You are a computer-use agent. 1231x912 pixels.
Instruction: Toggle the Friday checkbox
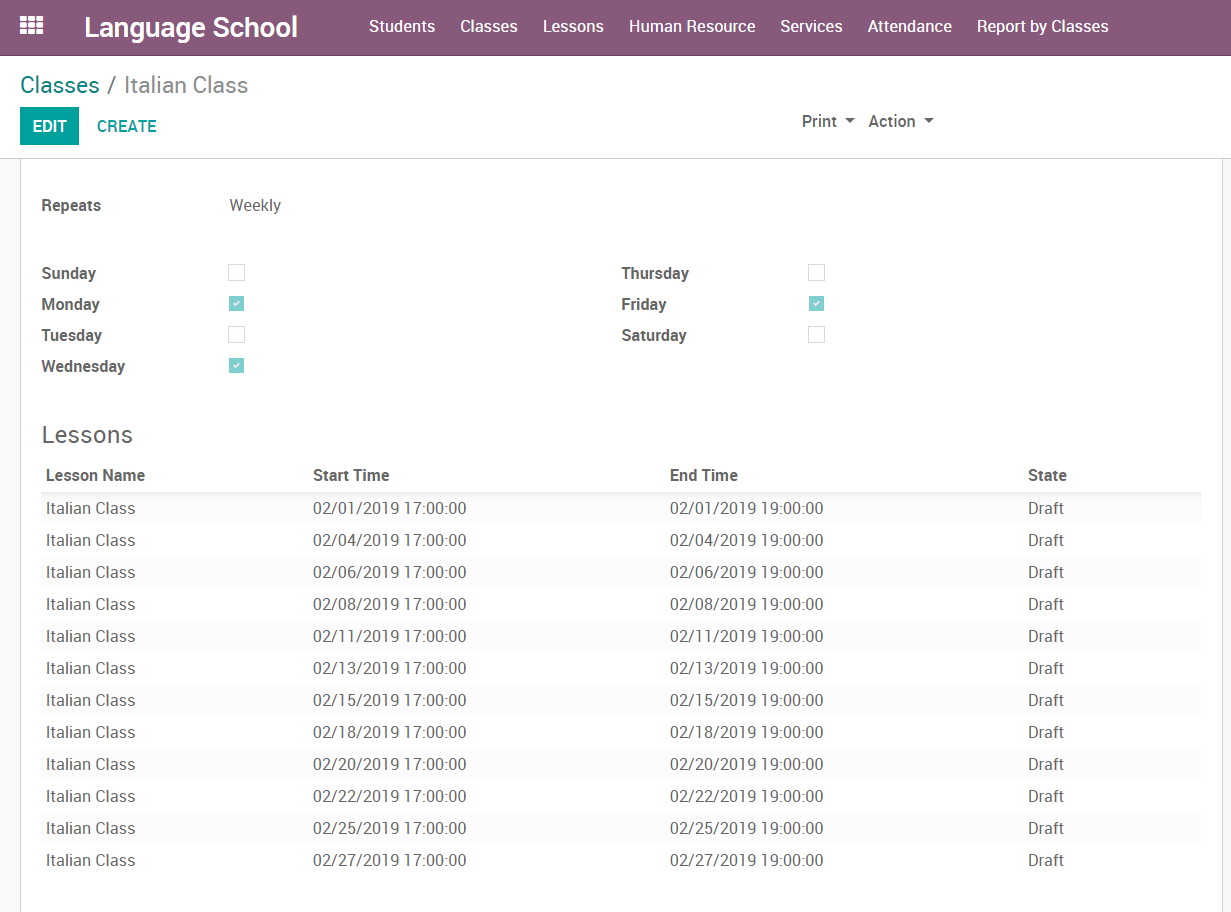(816, 304)
